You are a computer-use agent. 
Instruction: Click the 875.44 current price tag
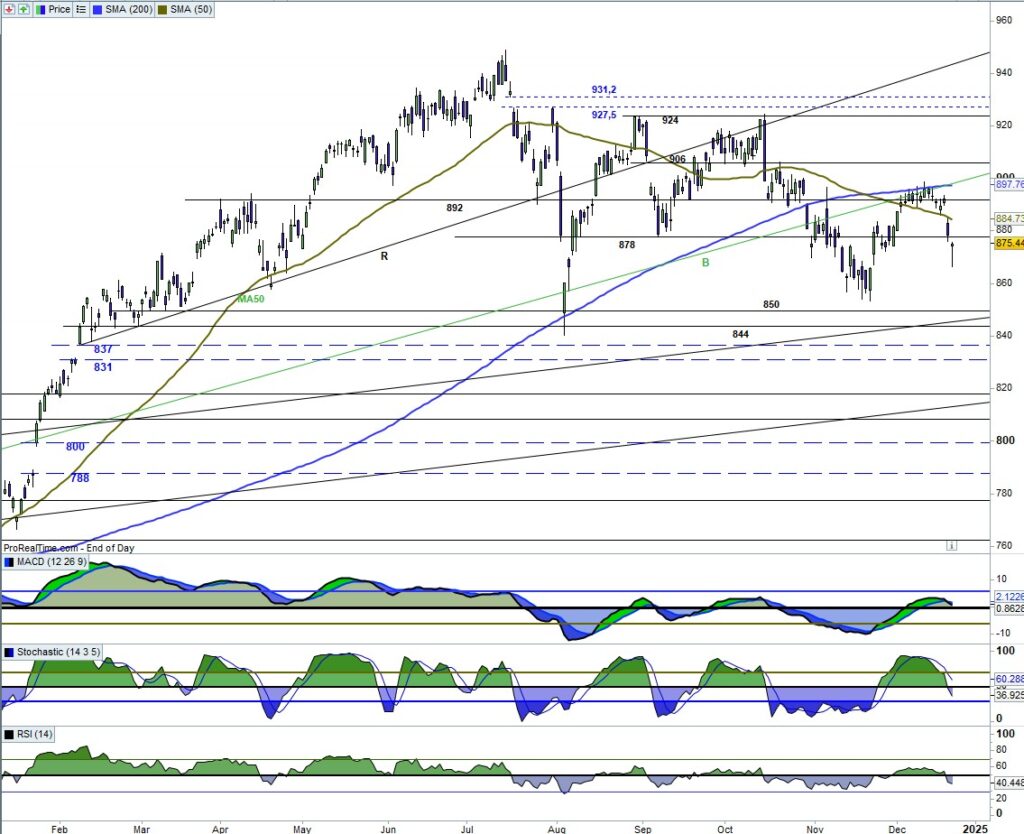1008,243
